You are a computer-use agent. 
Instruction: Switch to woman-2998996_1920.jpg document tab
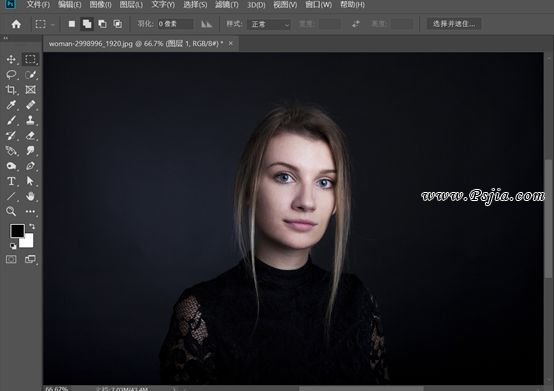(136, 44)
